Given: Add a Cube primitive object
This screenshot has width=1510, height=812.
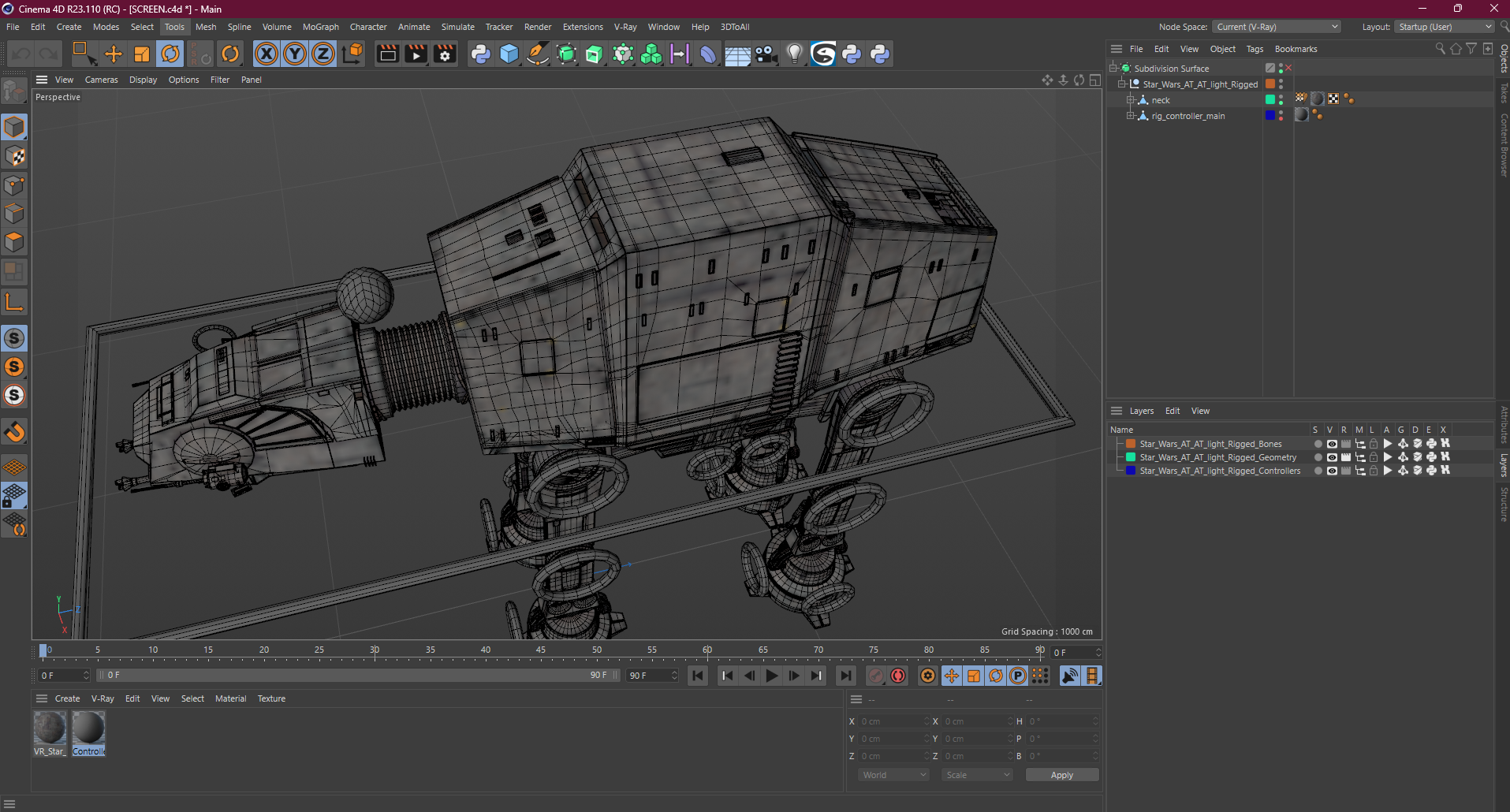Looking at the screenshot, I should (x=509, y=54).
